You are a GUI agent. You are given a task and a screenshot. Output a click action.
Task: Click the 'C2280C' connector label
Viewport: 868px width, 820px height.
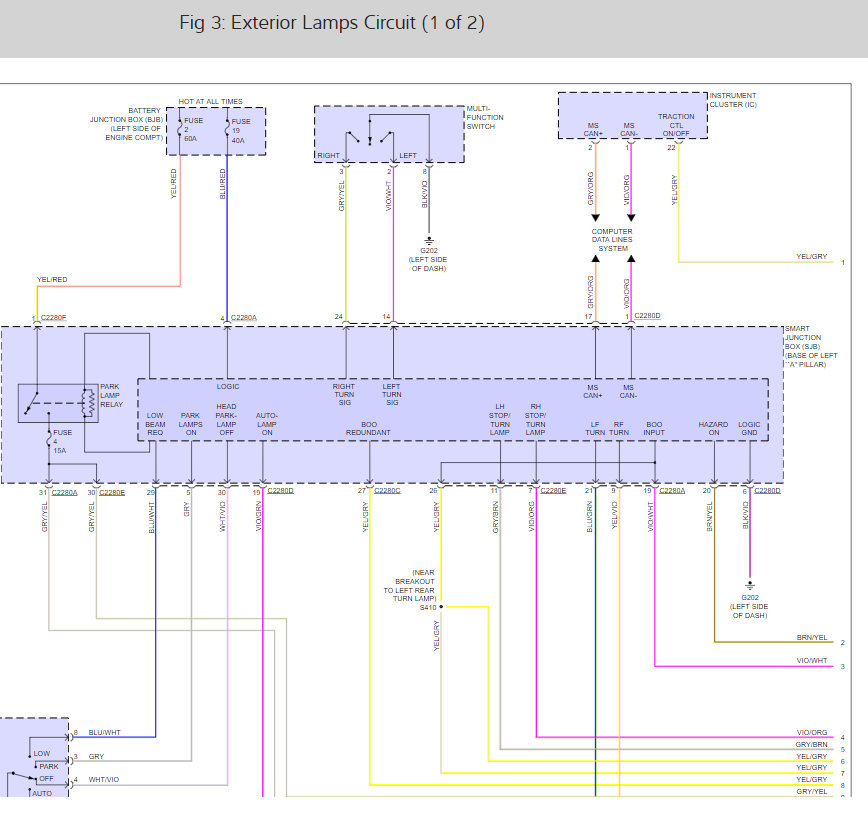pos(387,491)
